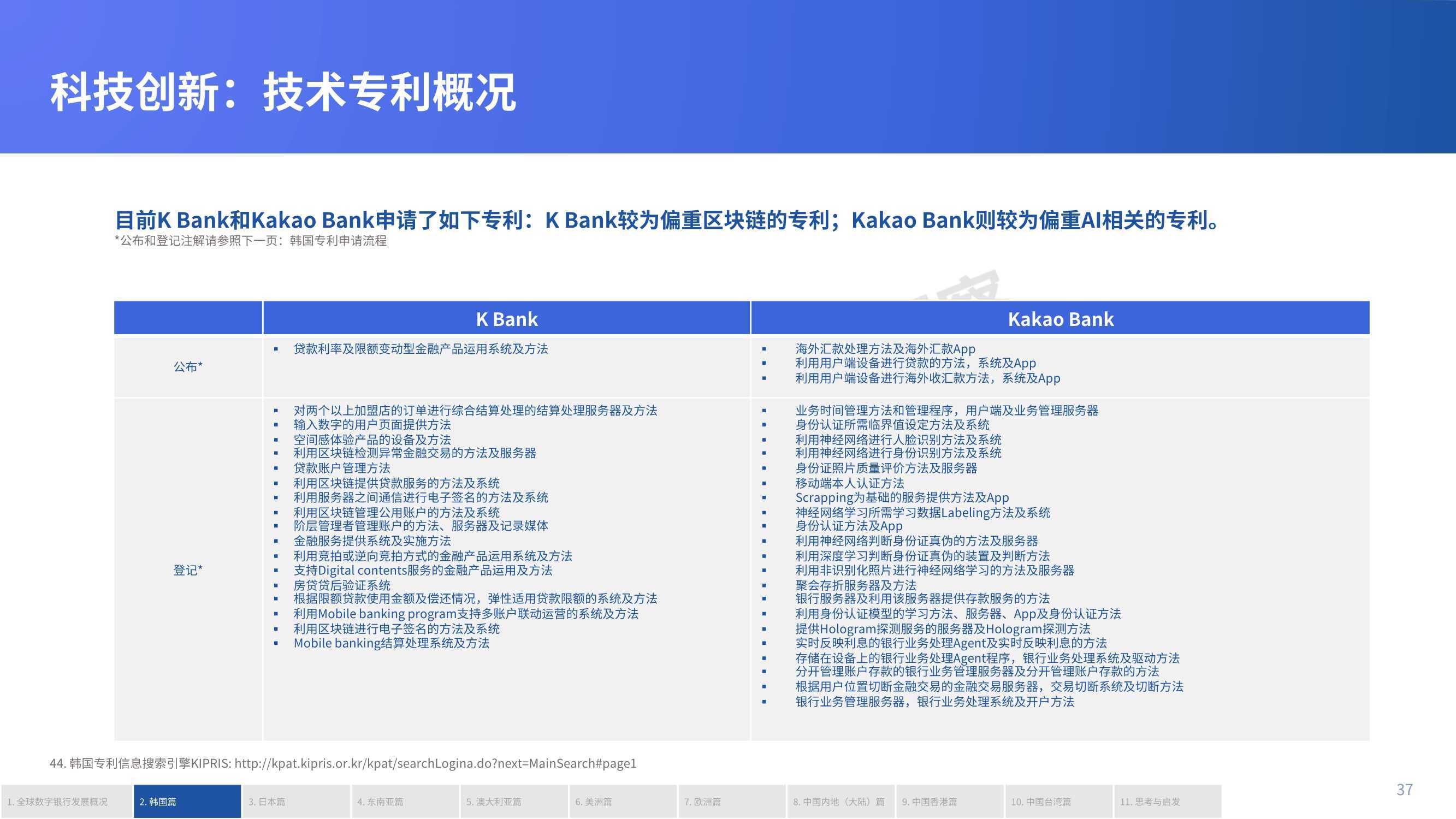This screenshot has height=819, width=1456.
Task: Select 利用区块链检测异常金融交易 item
Action: pyautogui.click(x=415, y=453)
